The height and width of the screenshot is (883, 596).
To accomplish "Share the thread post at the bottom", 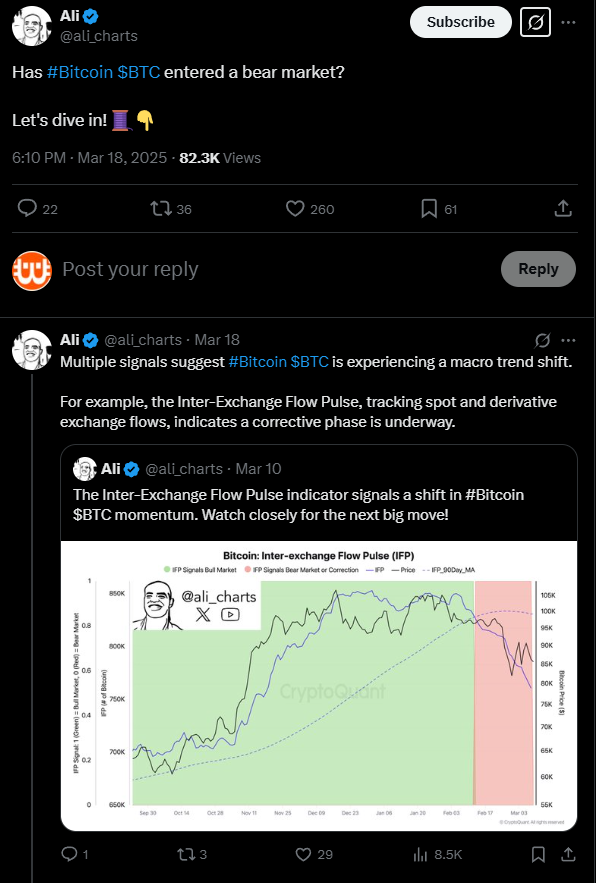I will coord(568,854).
